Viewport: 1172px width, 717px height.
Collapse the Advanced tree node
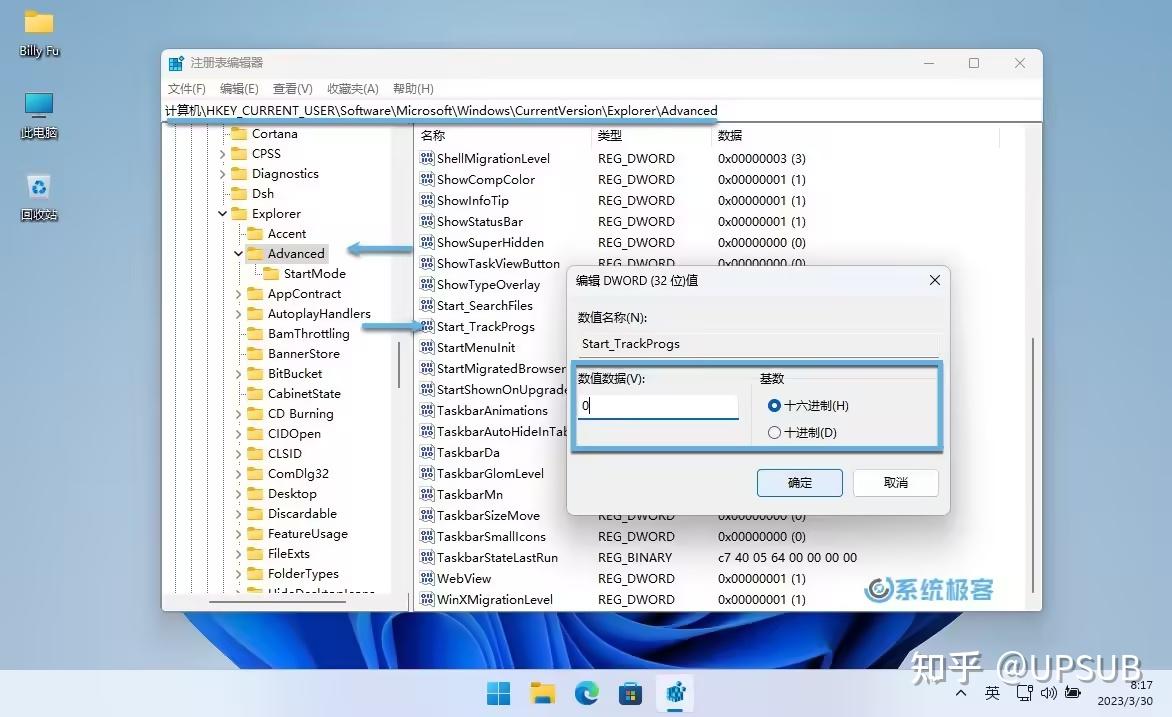[238, 253]
